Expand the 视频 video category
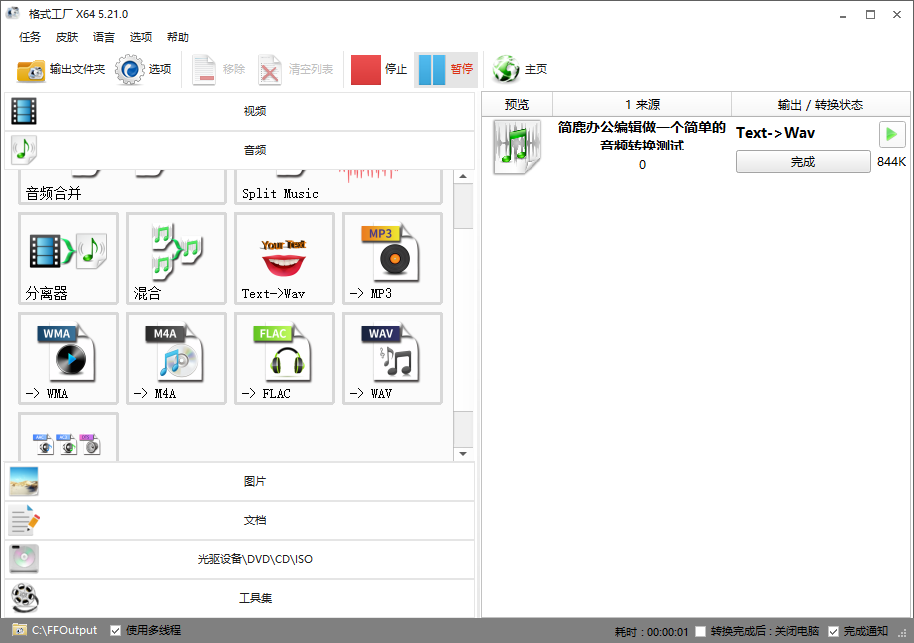The image size is (914, 643). tap(240, 111)
